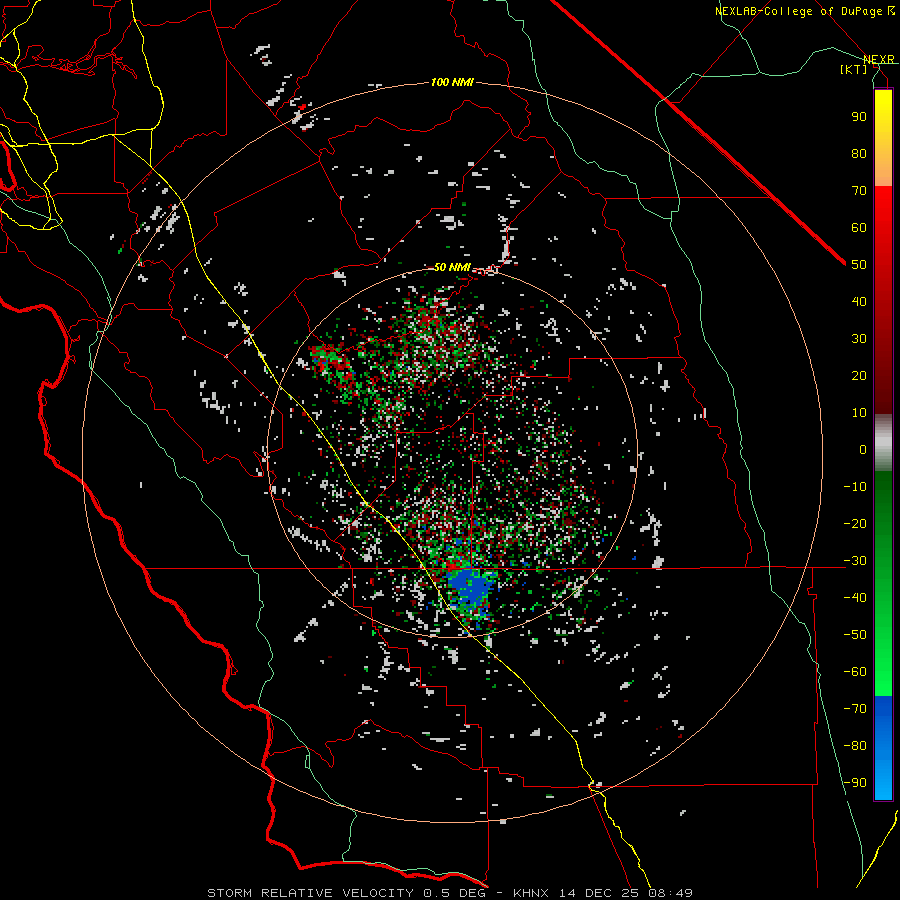The image size is (900, 900).
Task: Click the -90 value on the velocity scale
Action: 855,783
